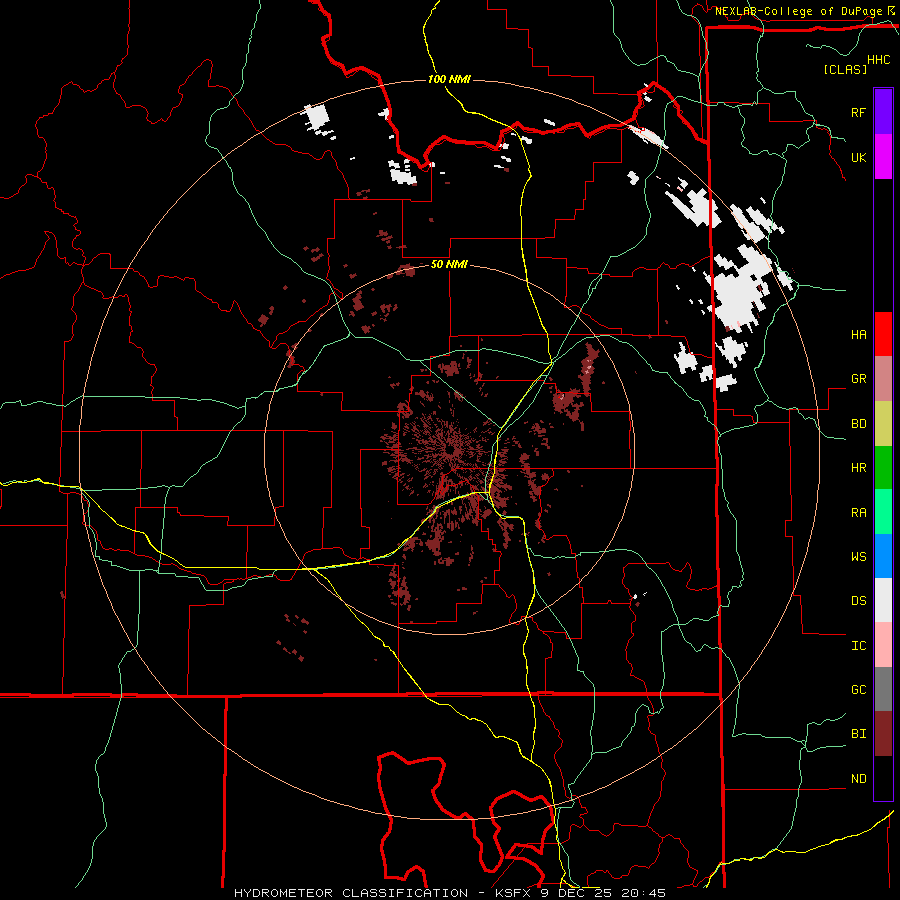900x900 pixels.
Task: Click the RF legend label
Action: (858, 112)
